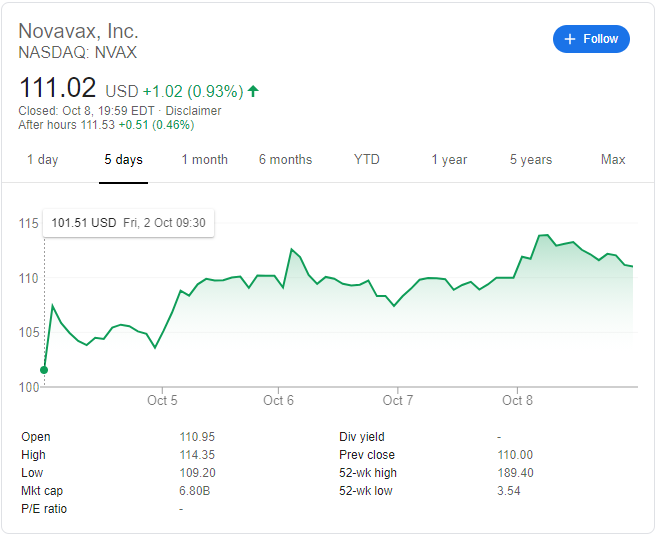Click the P/E ratio label
This screenshot has height=539, width=658.
(x=44, y=509)
